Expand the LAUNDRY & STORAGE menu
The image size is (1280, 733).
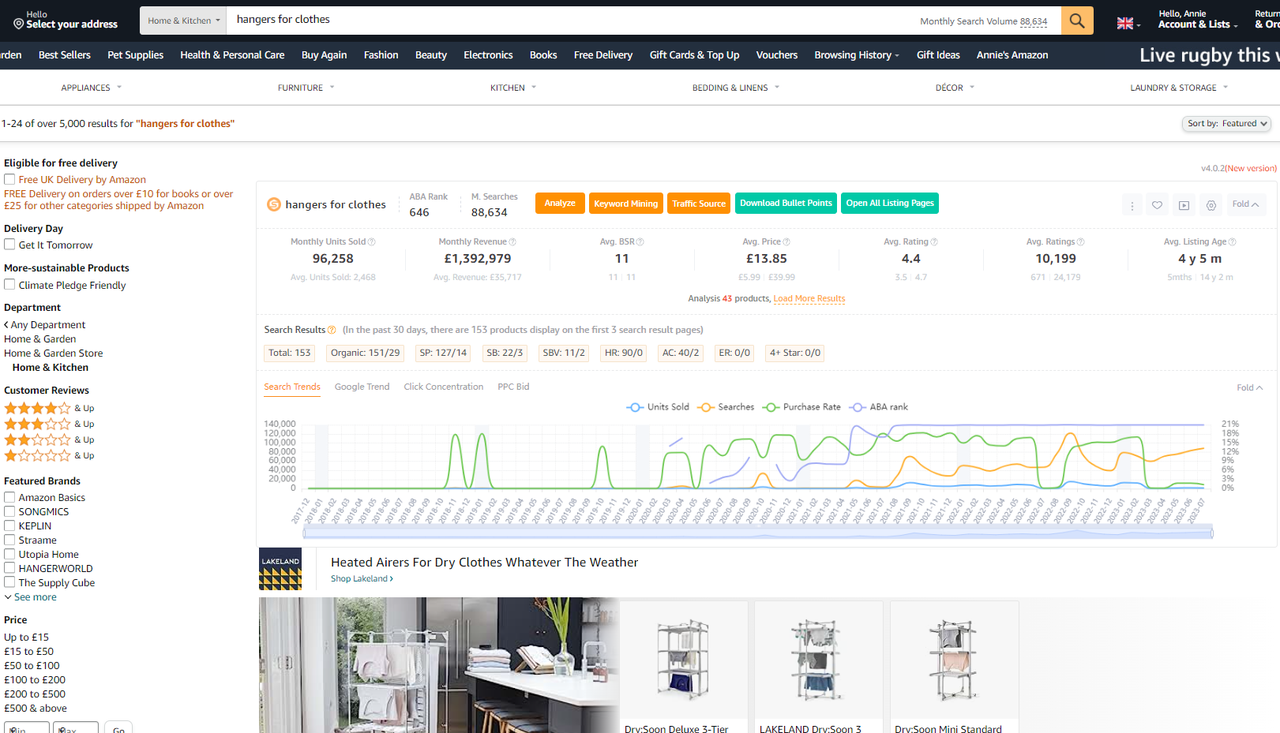coord(1179,88)
